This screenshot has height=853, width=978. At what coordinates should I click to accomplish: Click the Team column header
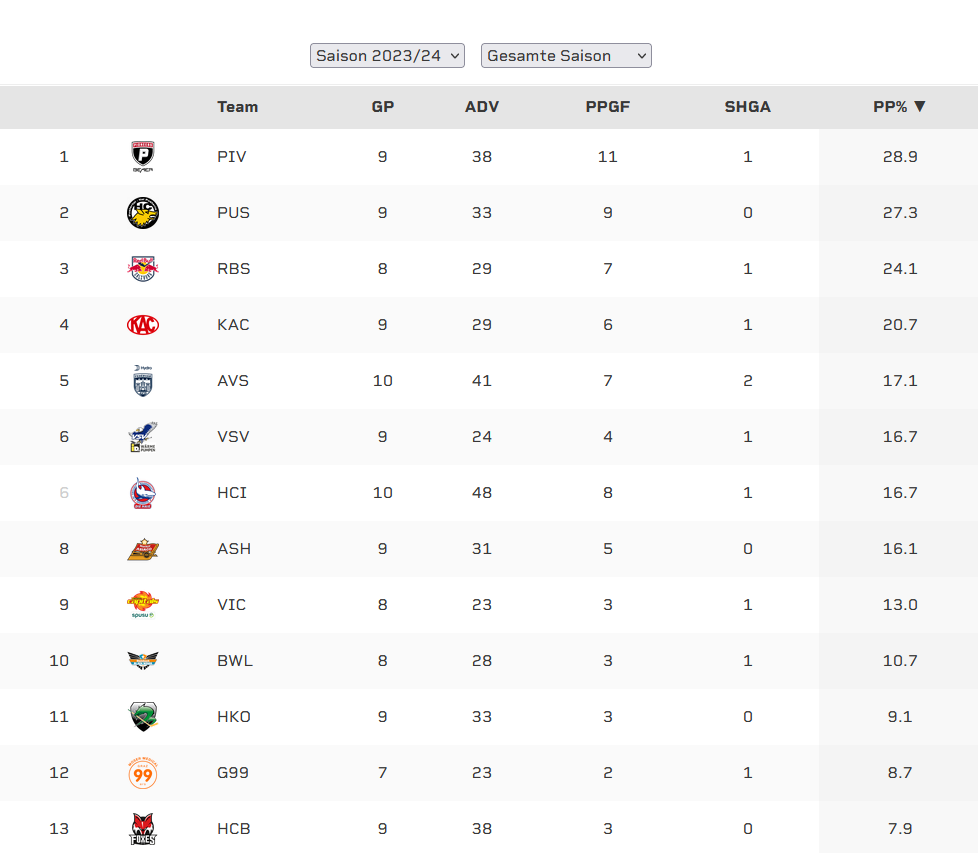pos(237,107)
